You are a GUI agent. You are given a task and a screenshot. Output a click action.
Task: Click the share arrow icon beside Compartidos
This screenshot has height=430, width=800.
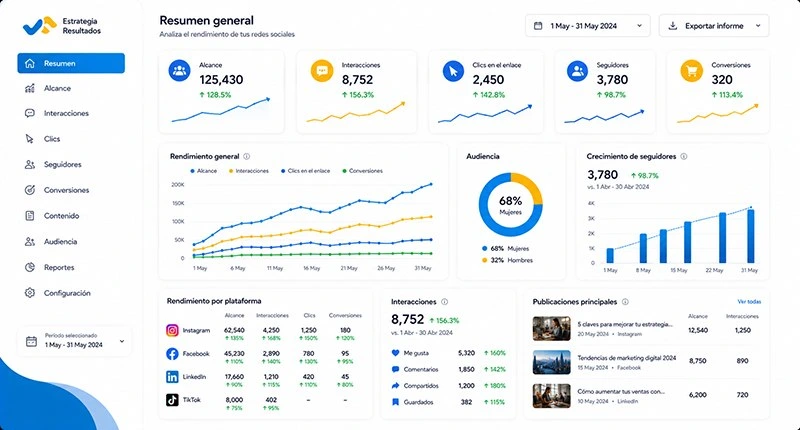pyautogui.click(x=395, y=386)
